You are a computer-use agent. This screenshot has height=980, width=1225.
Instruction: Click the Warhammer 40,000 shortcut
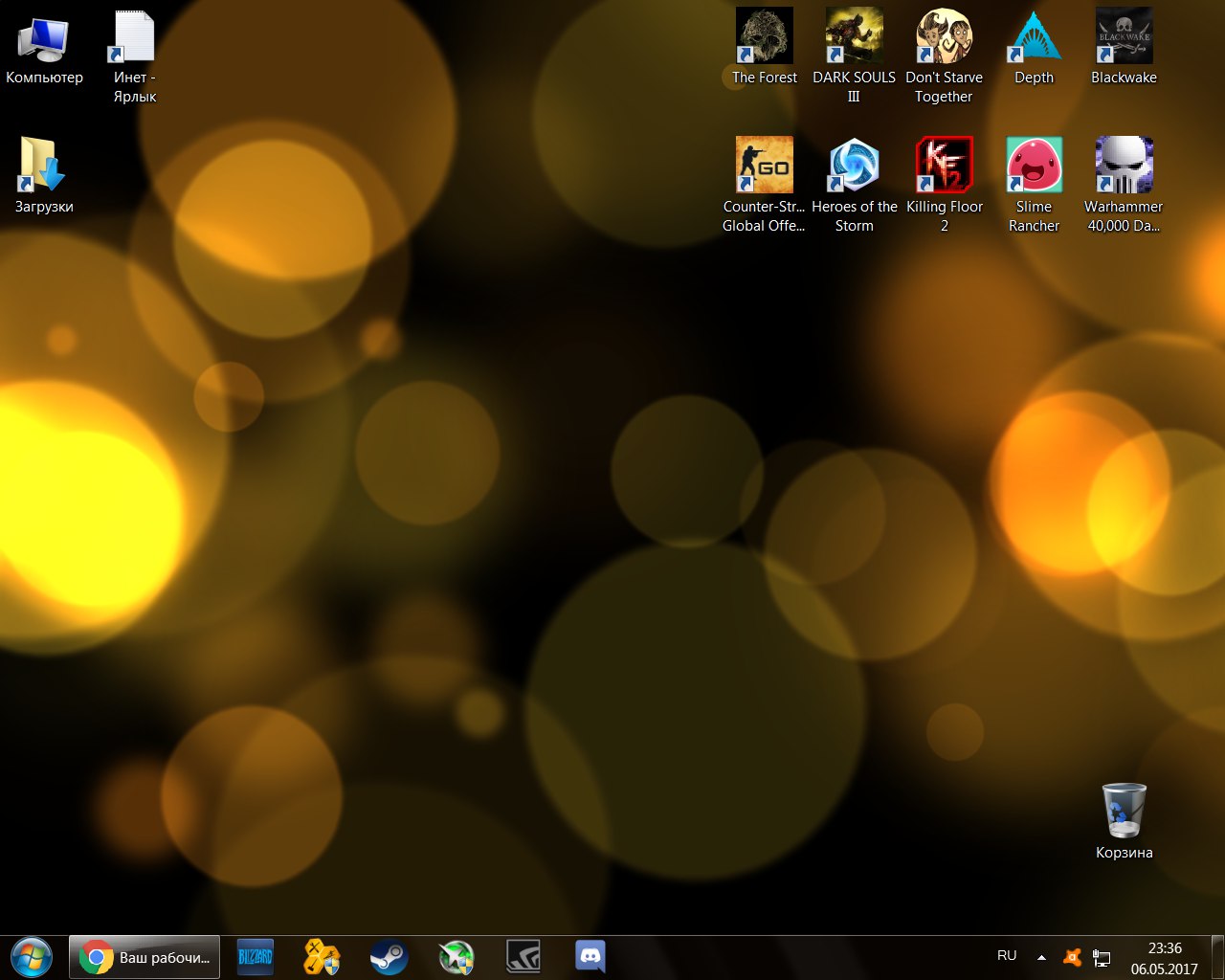1124,166
